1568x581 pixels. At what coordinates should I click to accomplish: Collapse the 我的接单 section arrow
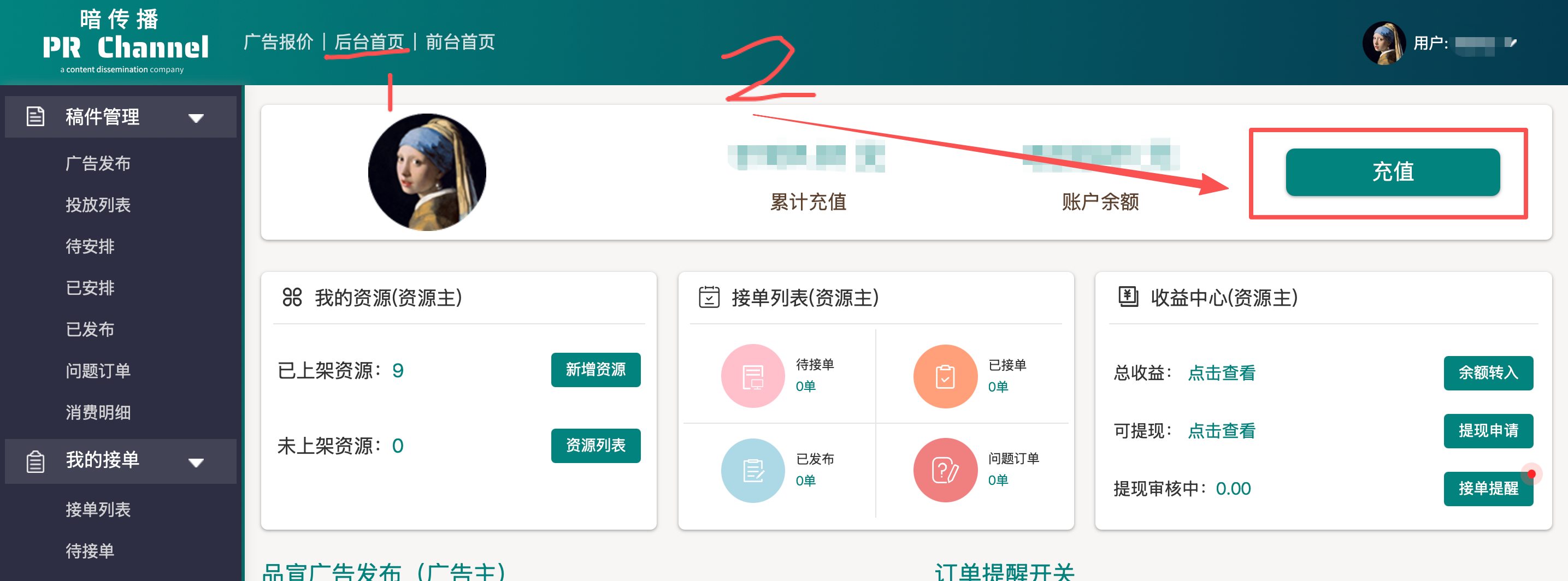196,463
